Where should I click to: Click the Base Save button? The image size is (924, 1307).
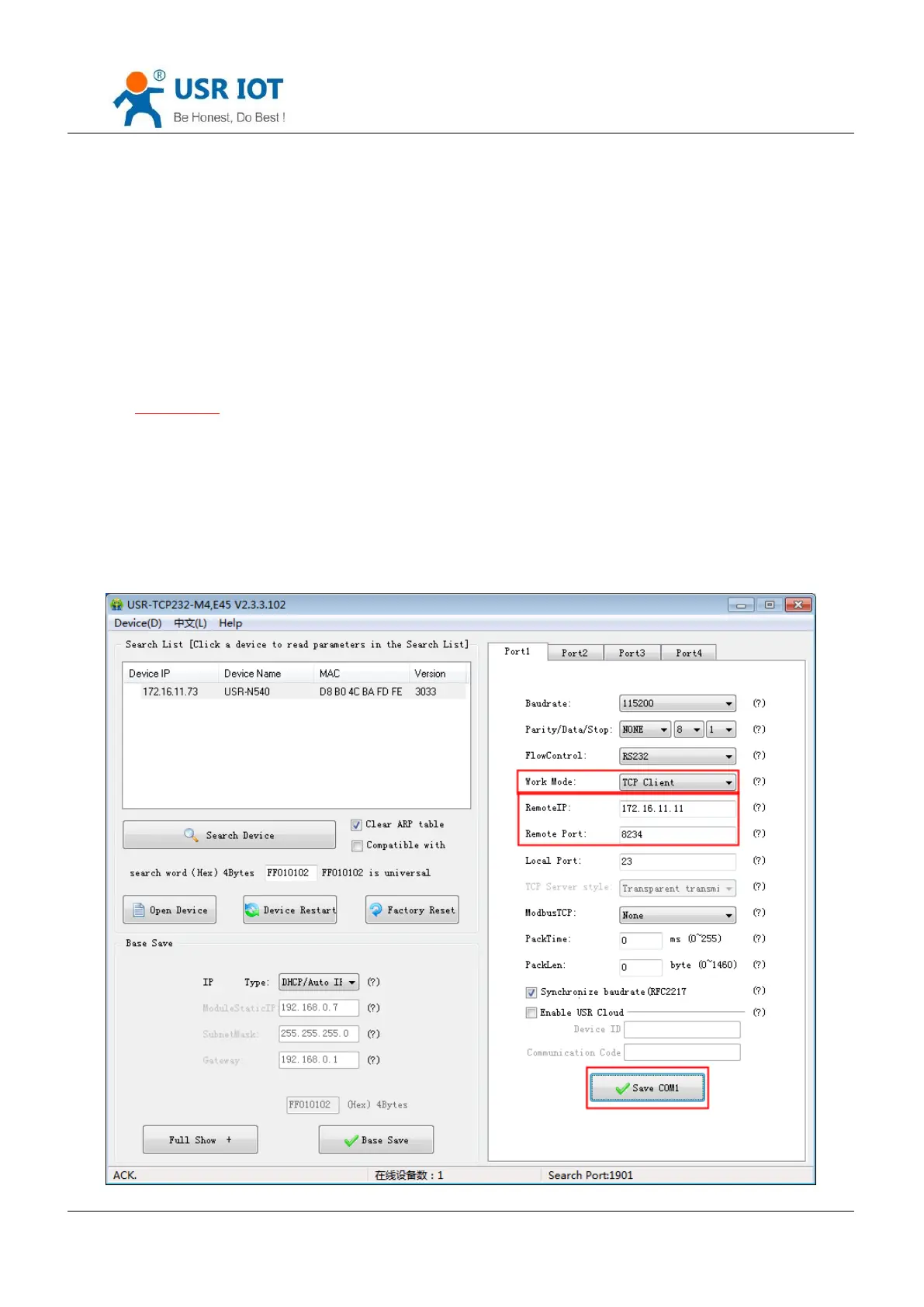tap(376, 1140)
